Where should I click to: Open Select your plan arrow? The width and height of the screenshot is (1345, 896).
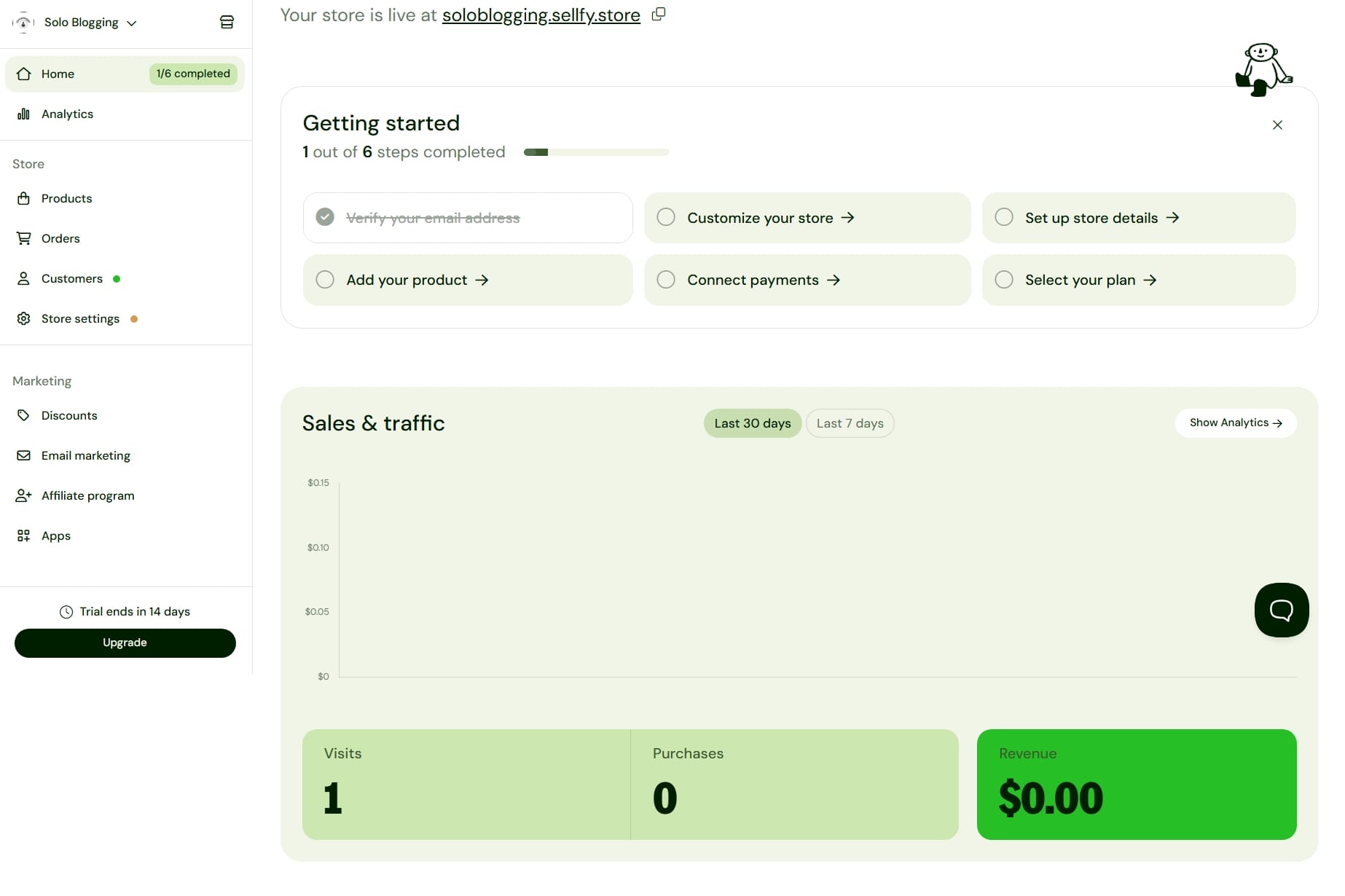1150,280
